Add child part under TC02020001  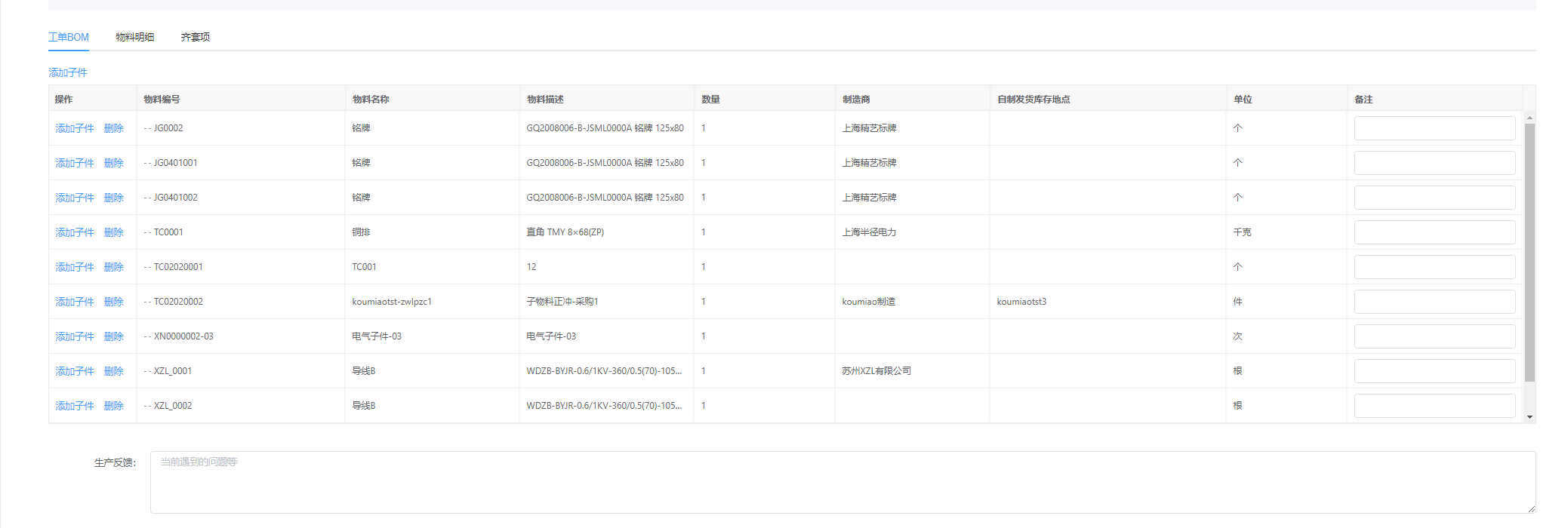pyautogui.click(x=75, y=267)
